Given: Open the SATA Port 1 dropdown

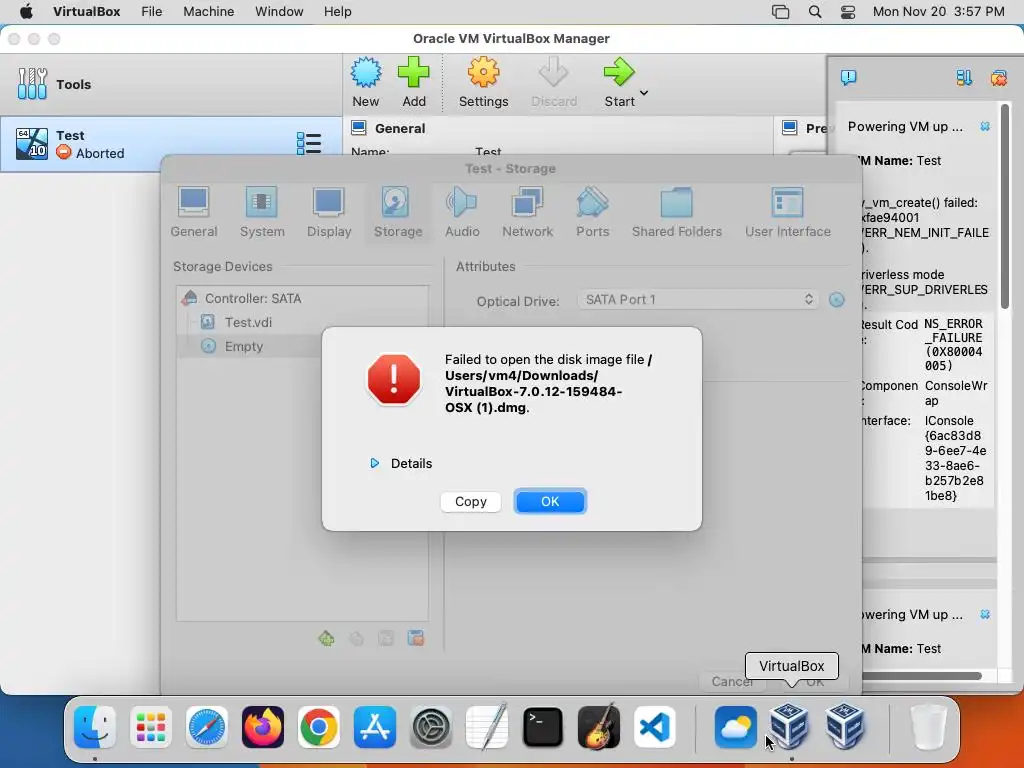Looking at the screenshot, I should coord(698,300).
